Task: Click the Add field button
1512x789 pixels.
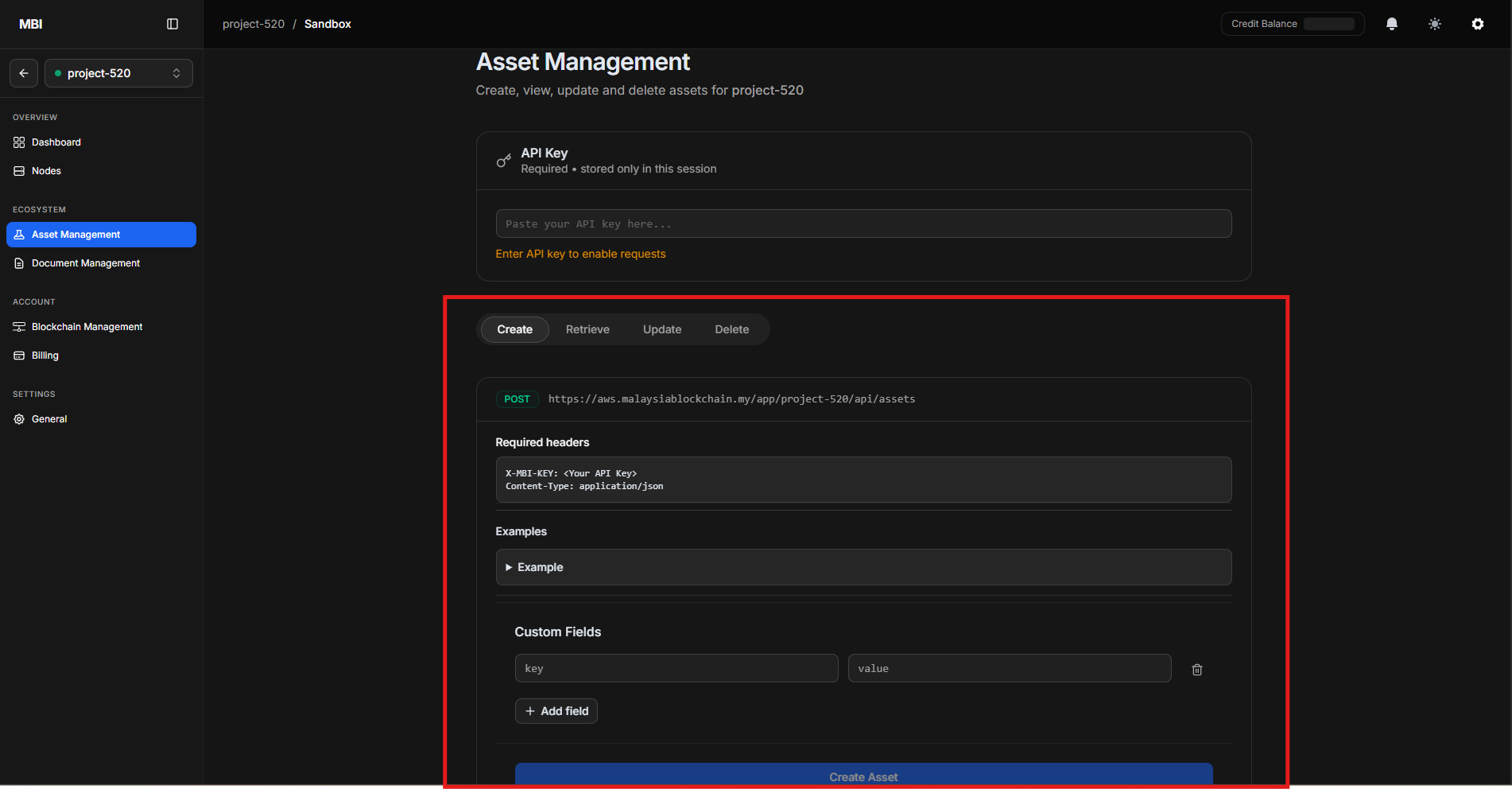Action: click(x=556, y=711)
